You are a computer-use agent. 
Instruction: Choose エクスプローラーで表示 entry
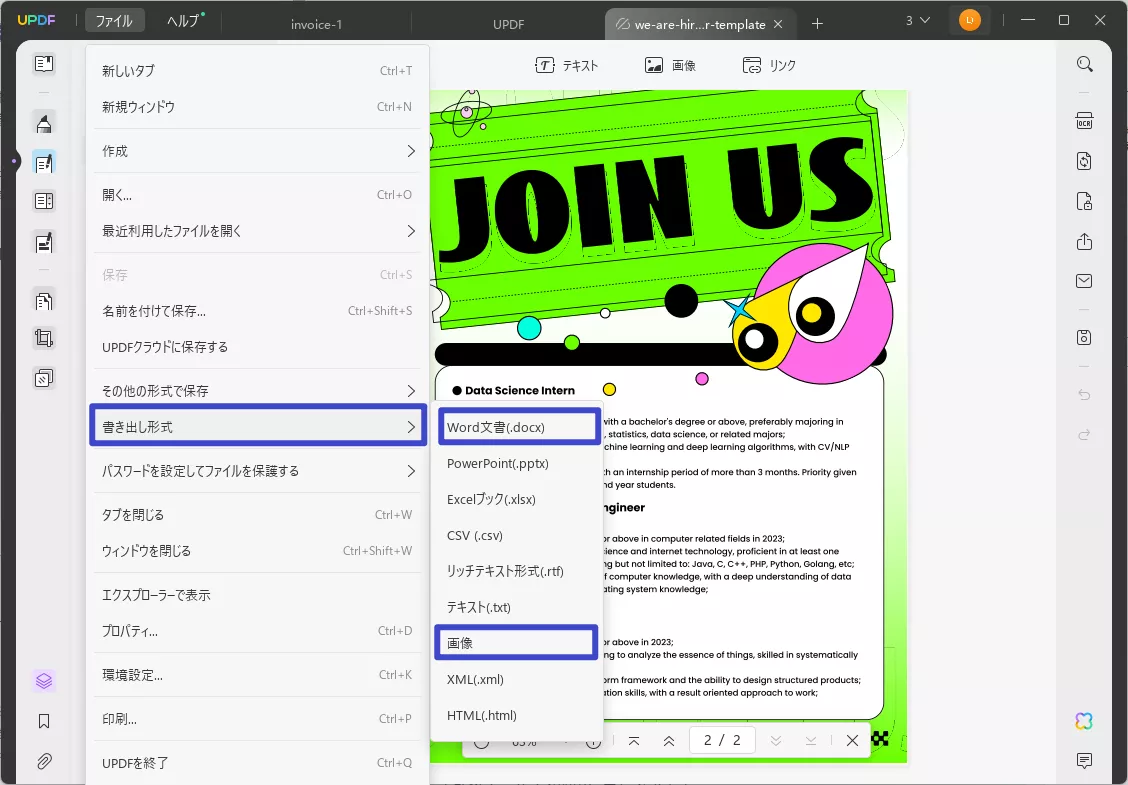coord(258,595)
